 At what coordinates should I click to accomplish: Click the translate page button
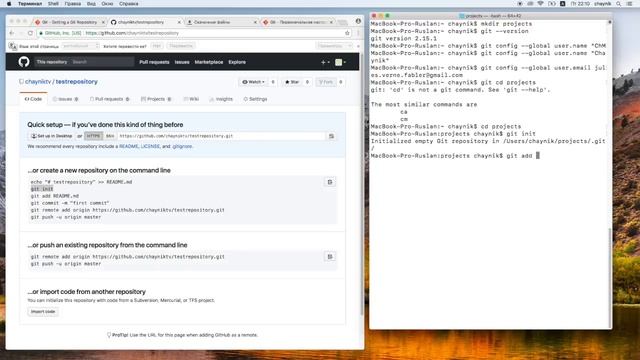[x=181, y=46]
